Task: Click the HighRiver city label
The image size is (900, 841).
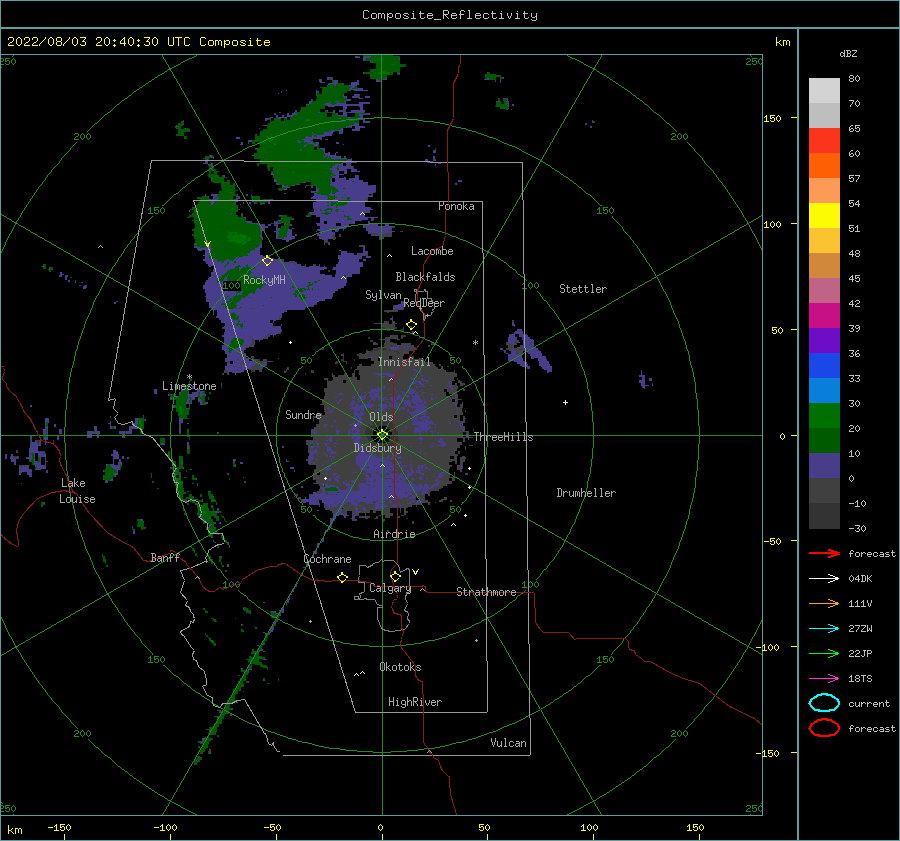Action: (x=415, y=702)
